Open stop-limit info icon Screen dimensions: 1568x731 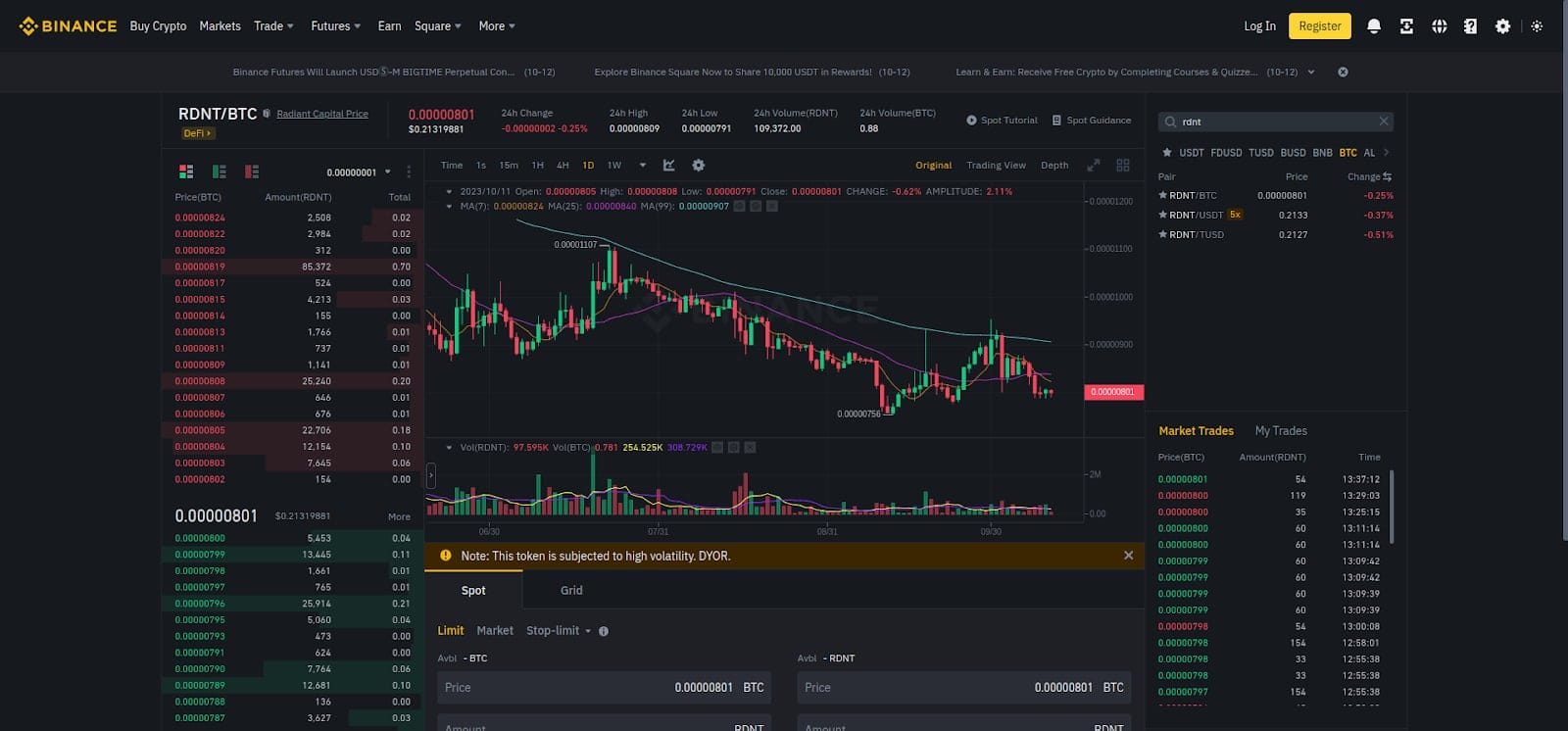[604, 631]
